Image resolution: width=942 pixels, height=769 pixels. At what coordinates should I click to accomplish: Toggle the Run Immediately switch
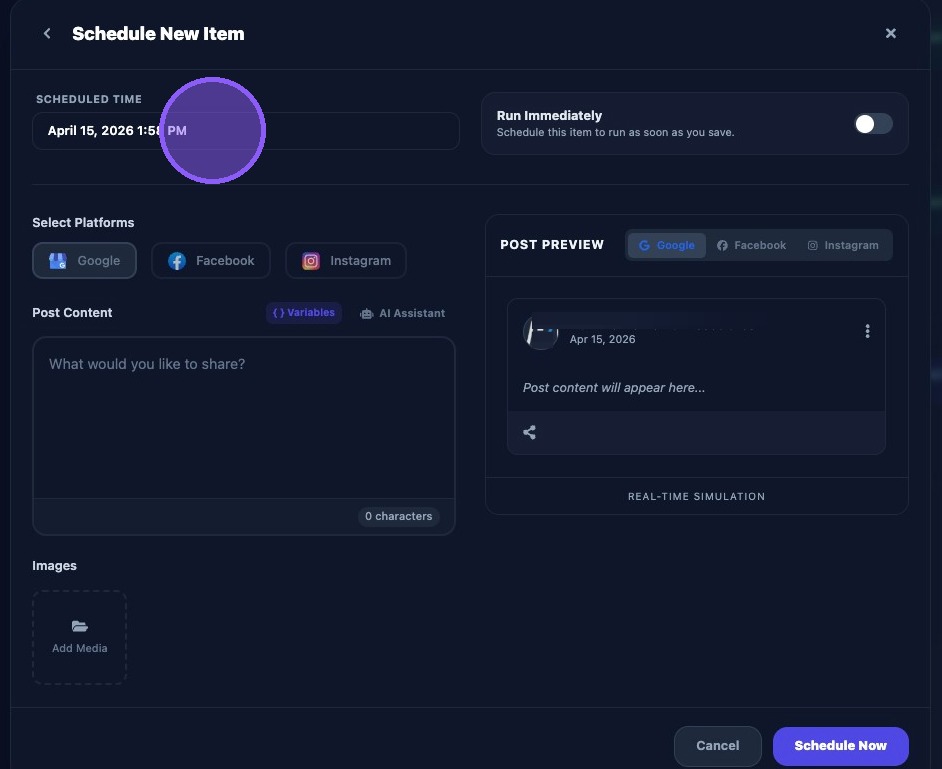point(873,124)
